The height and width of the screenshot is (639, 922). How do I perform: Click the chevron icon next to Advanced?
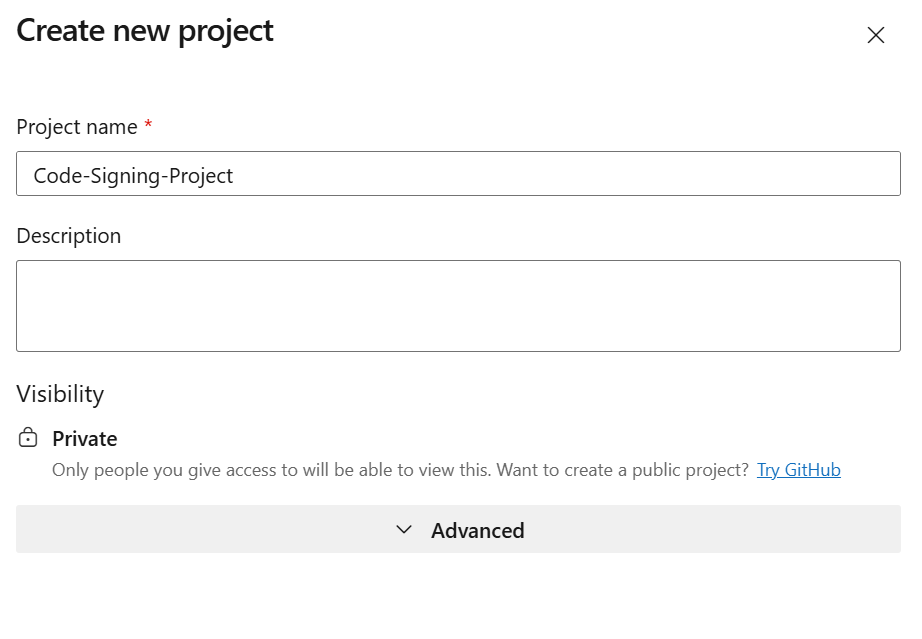[404, 530]
